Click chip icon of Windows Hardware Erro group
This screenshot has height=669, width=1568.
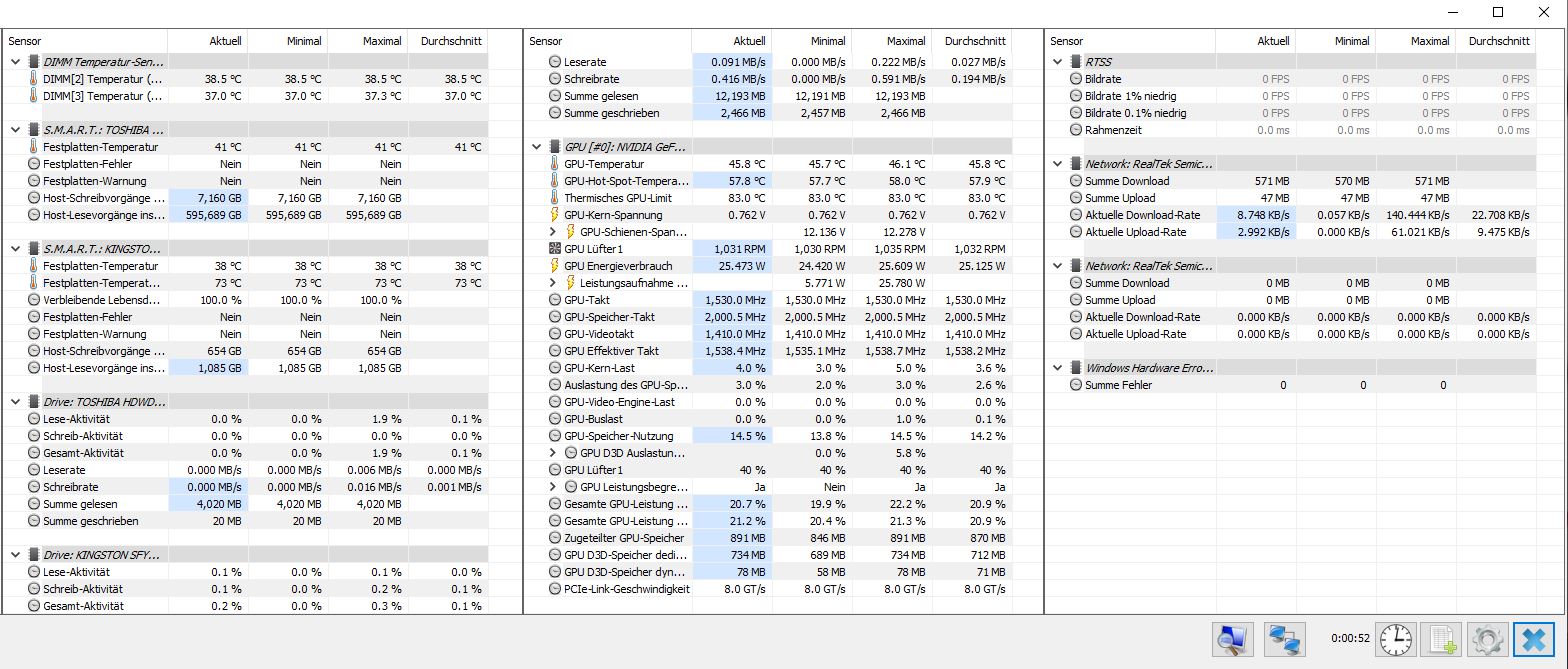[x=1076, y=368]
